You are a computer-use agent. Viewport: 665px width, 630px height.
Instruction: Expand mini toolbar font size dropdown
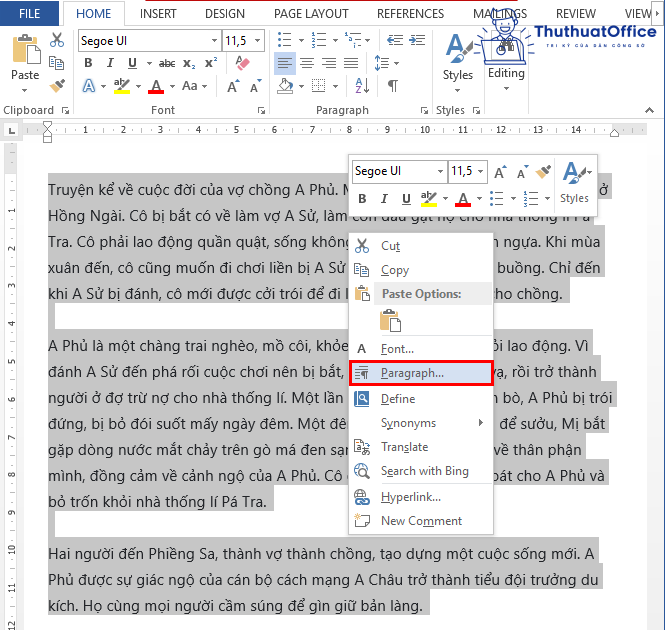point(481,171)
